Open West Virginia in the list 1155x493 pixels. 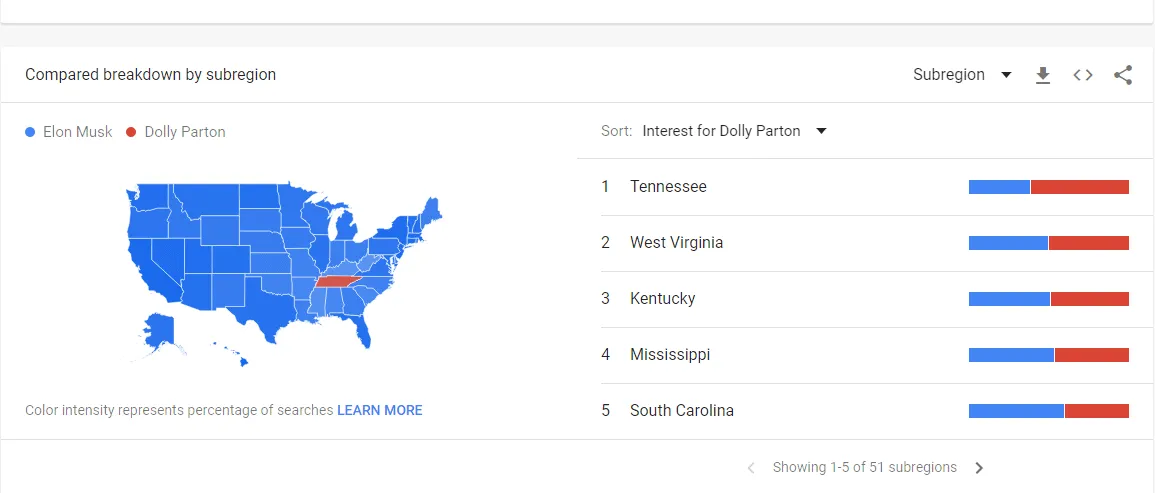tap(676, 243)
